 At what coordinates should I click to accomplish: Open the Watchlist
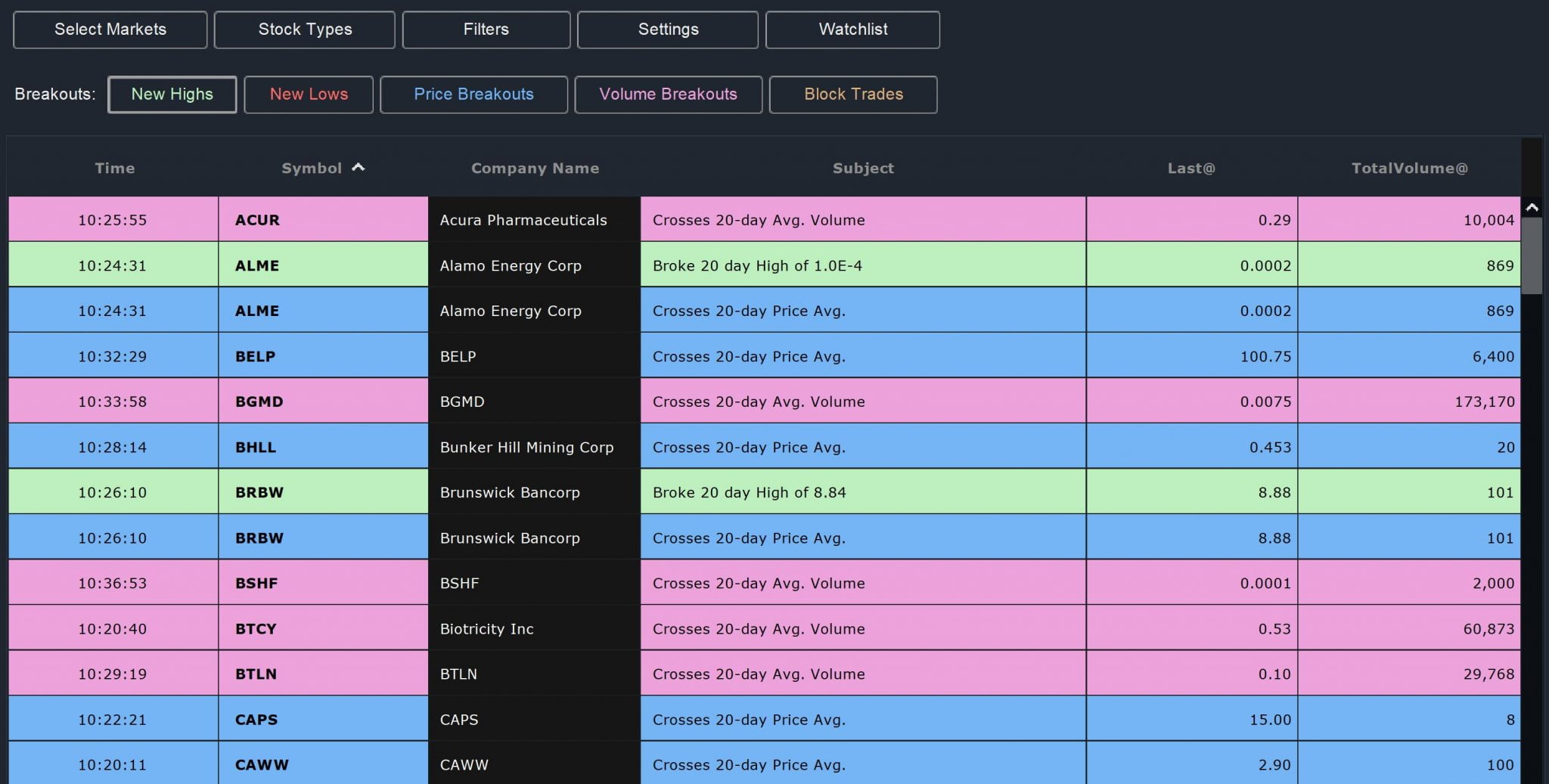(852, 29)
